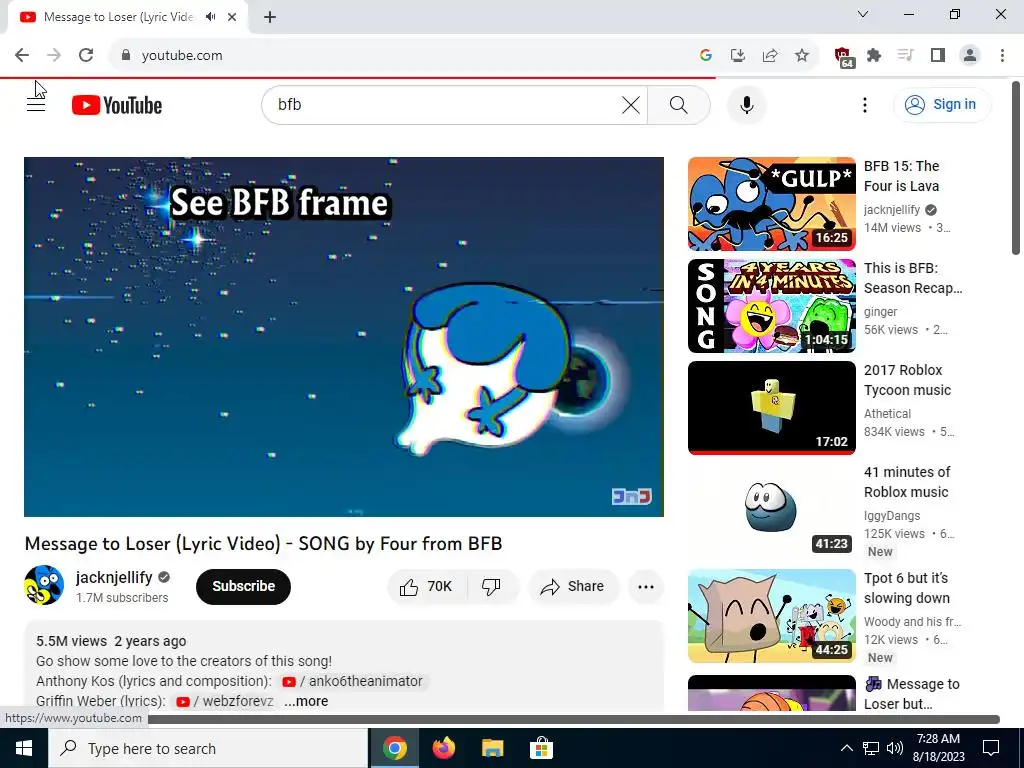
Task: Close the Message to Loser tab
Action: (x=232, y=17)
